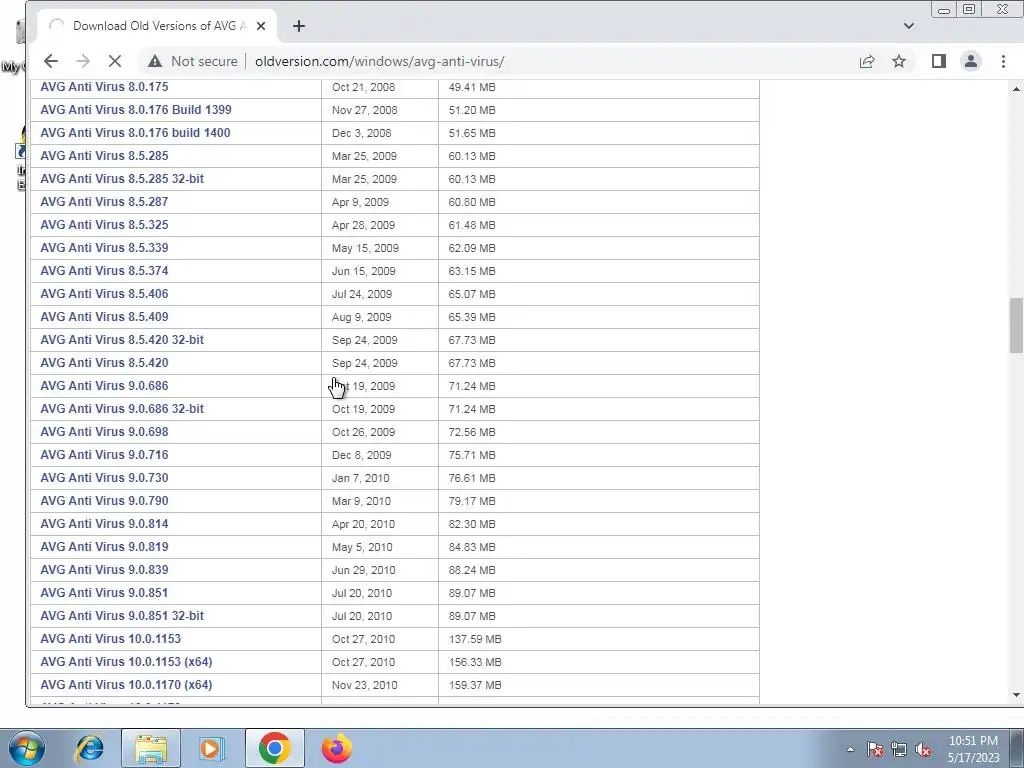
Task: Click the date Dec 8, 2009
Action: (361, 455)
